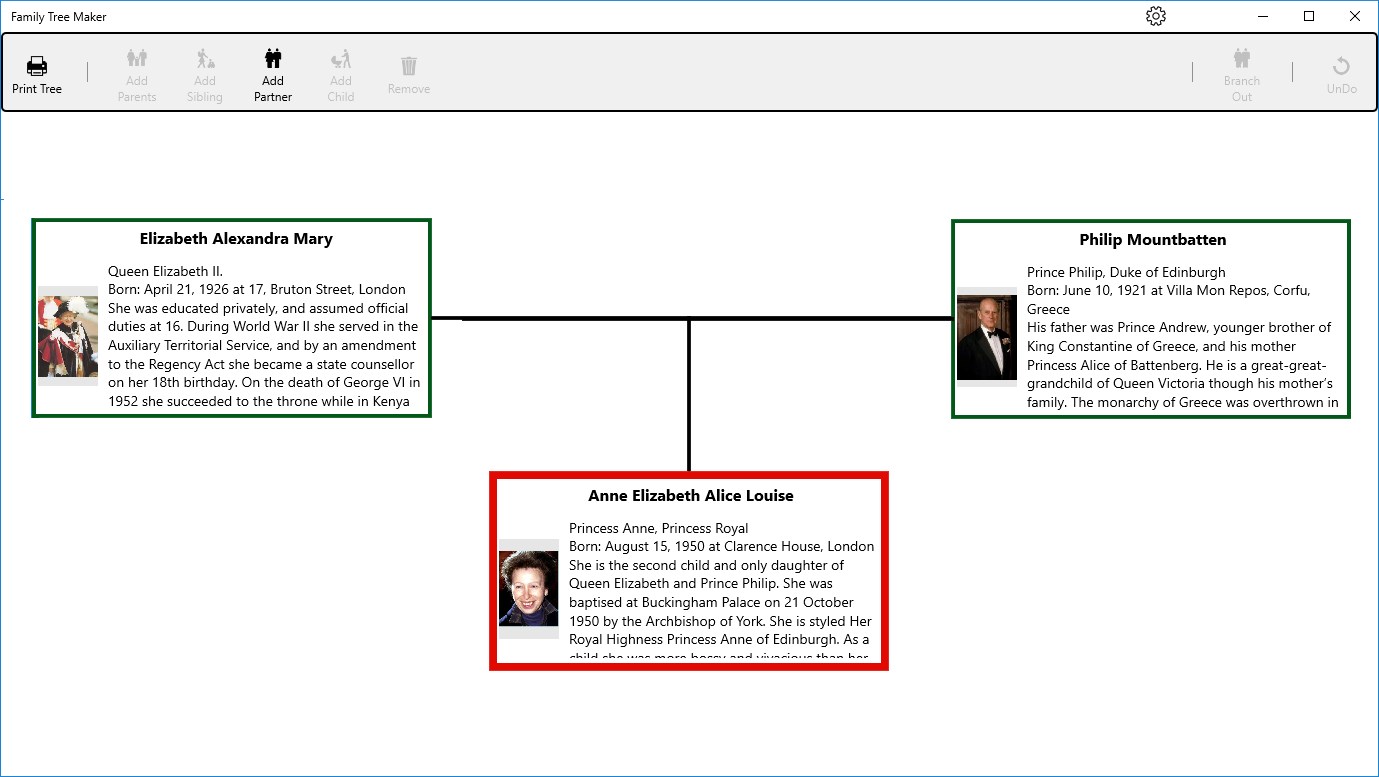Screen dimensions: 1379x777
Task: Click the UnDo arrow icon
Action: click(x=1342, y=66)
